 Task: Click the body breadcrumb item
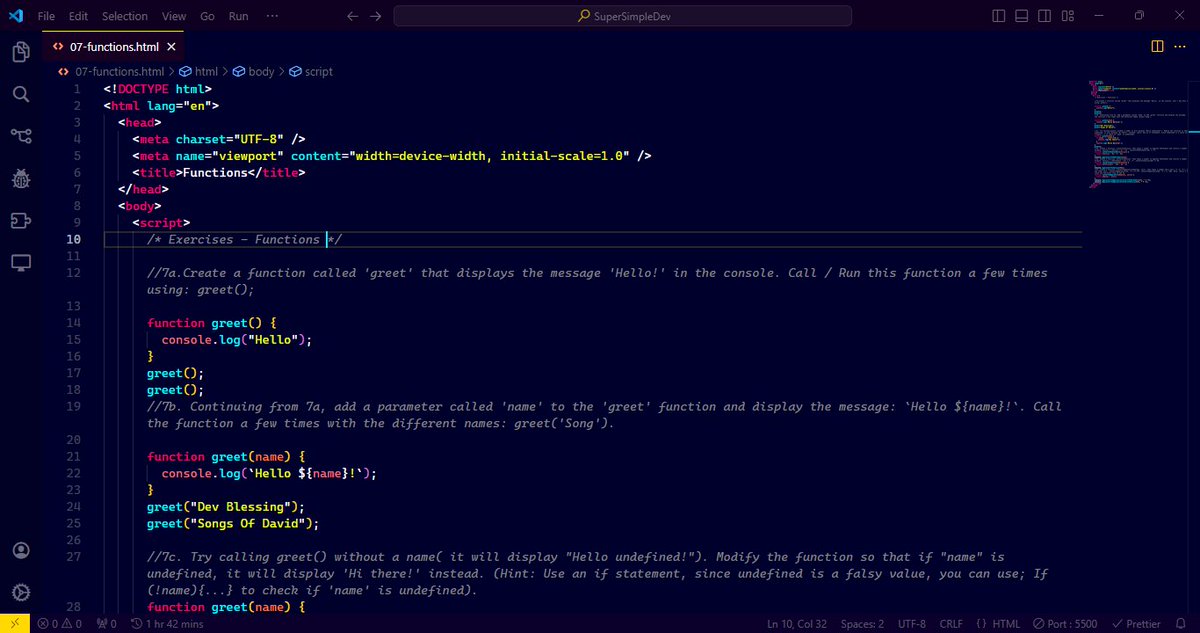(253, 72)
